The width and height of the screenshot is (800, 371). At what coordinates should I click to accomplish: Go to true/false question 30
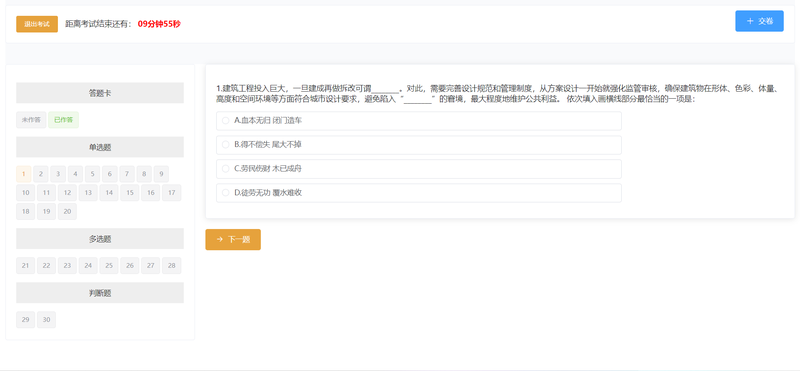tap(46, 320)
